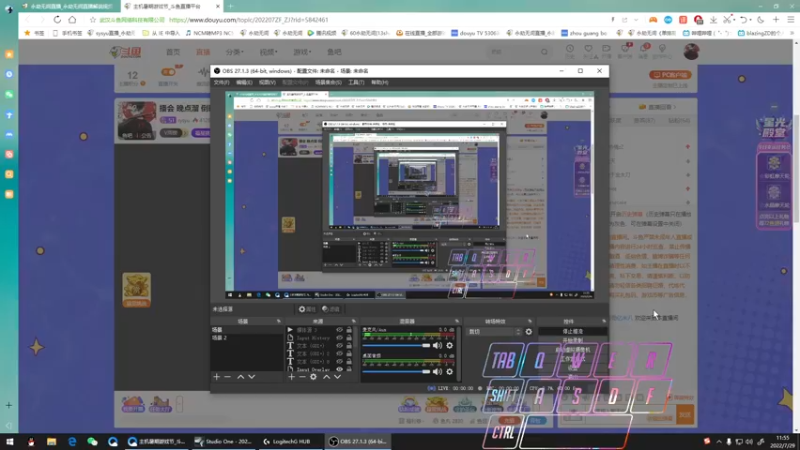Toggle visibility of Input Overlay source
Screen dimensions: 800x450
point(339,369)
